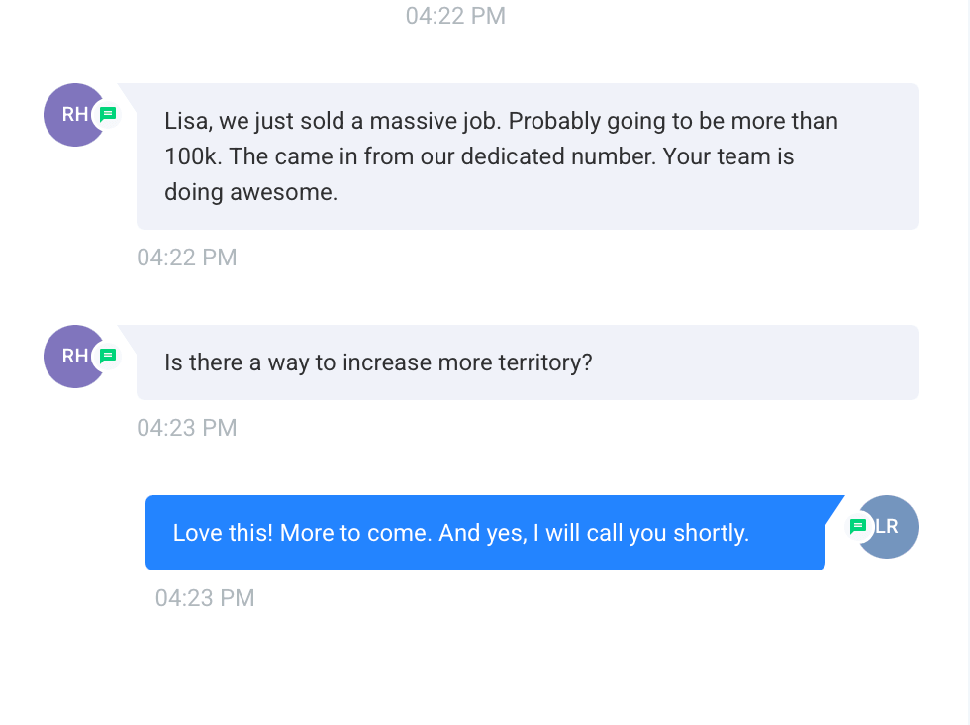Open the LR sender avatar
The width and height of the screenshot is (970, 725).
click(x=892, y=527)
